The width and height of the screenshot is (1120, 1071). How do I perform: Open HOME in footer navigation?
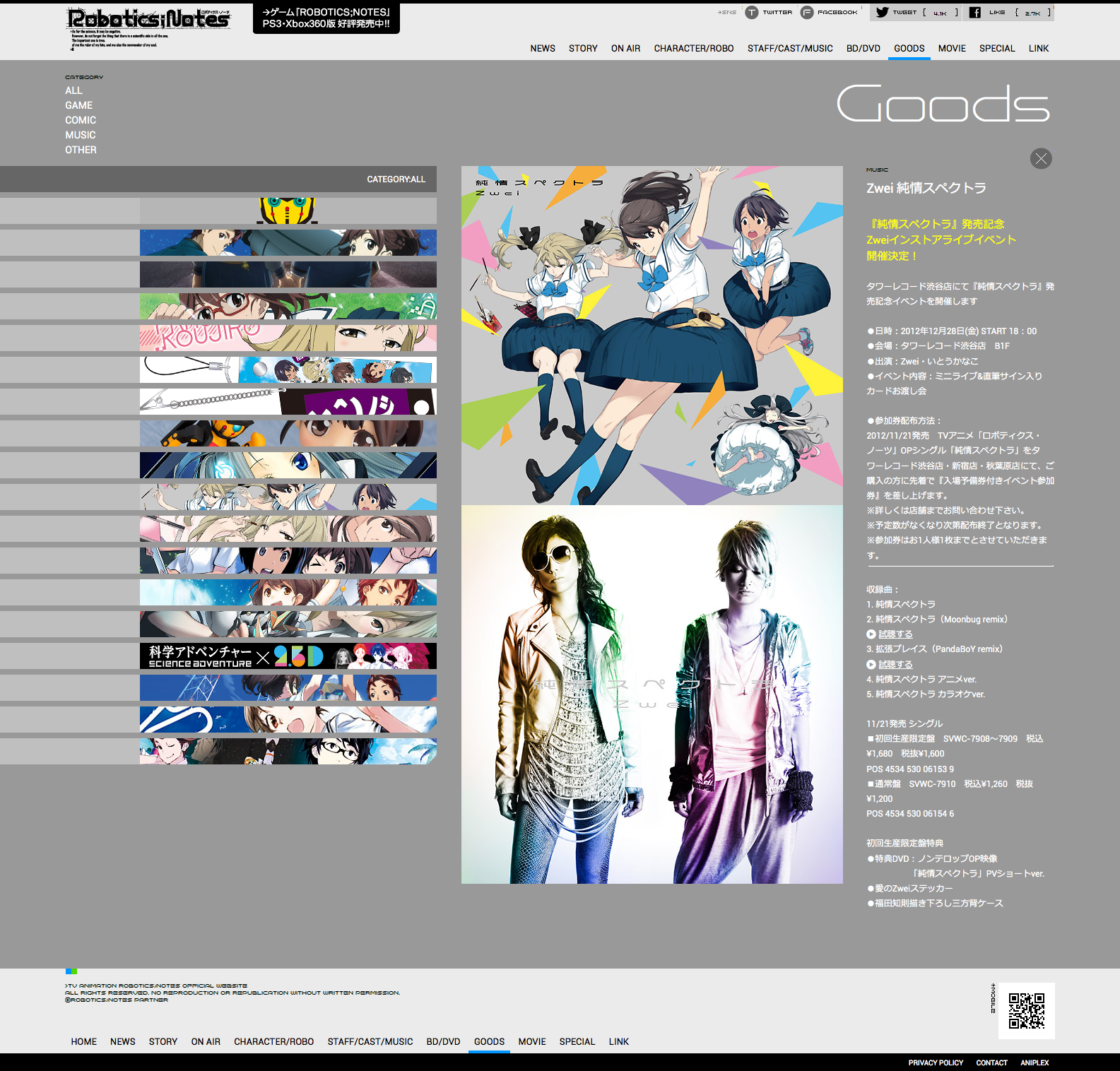click(x=84, y=1042)
